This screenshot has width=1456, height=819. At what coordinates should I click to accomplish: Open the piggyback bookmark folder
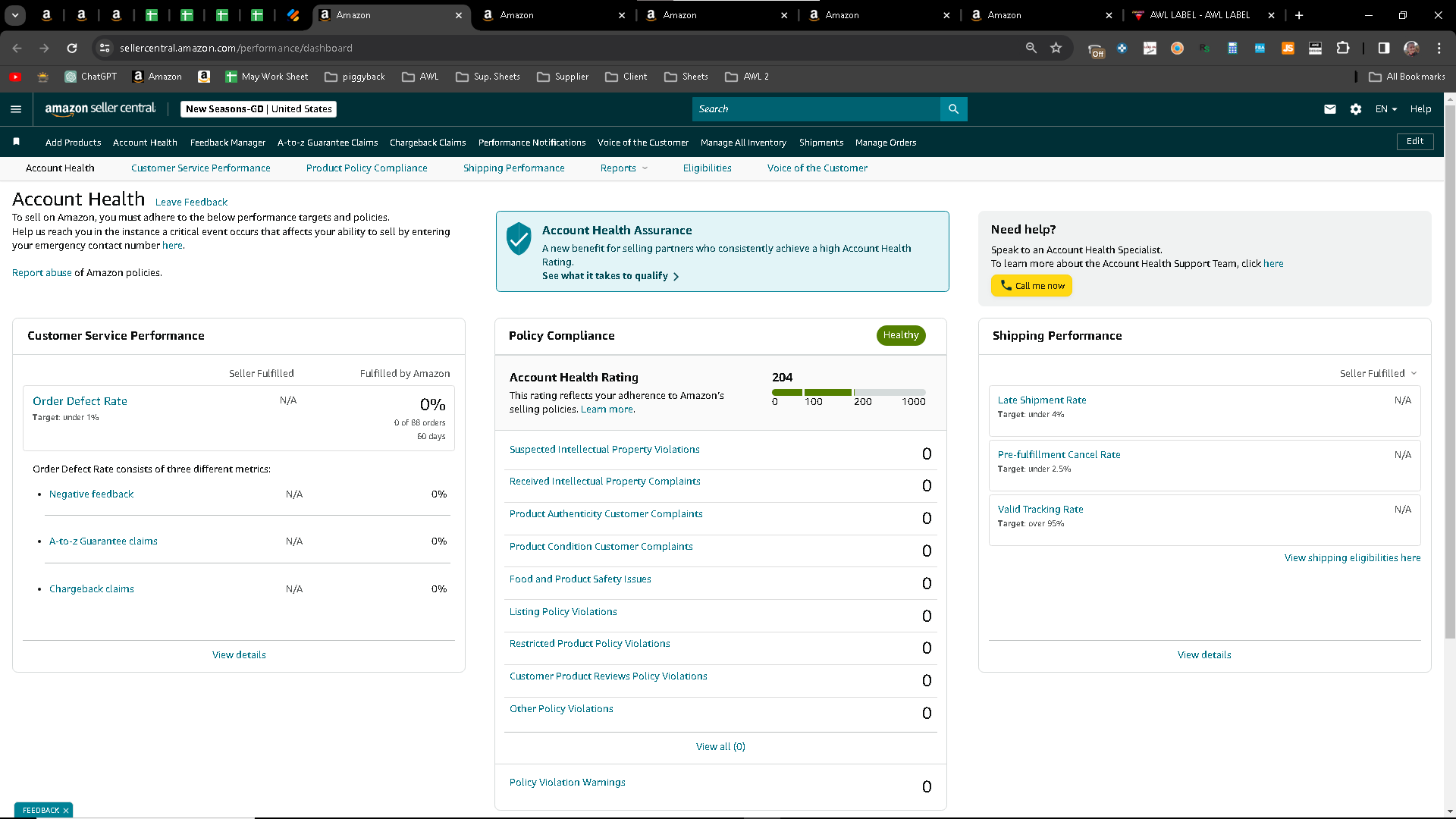pyautogui.click(x=355, y=77)
